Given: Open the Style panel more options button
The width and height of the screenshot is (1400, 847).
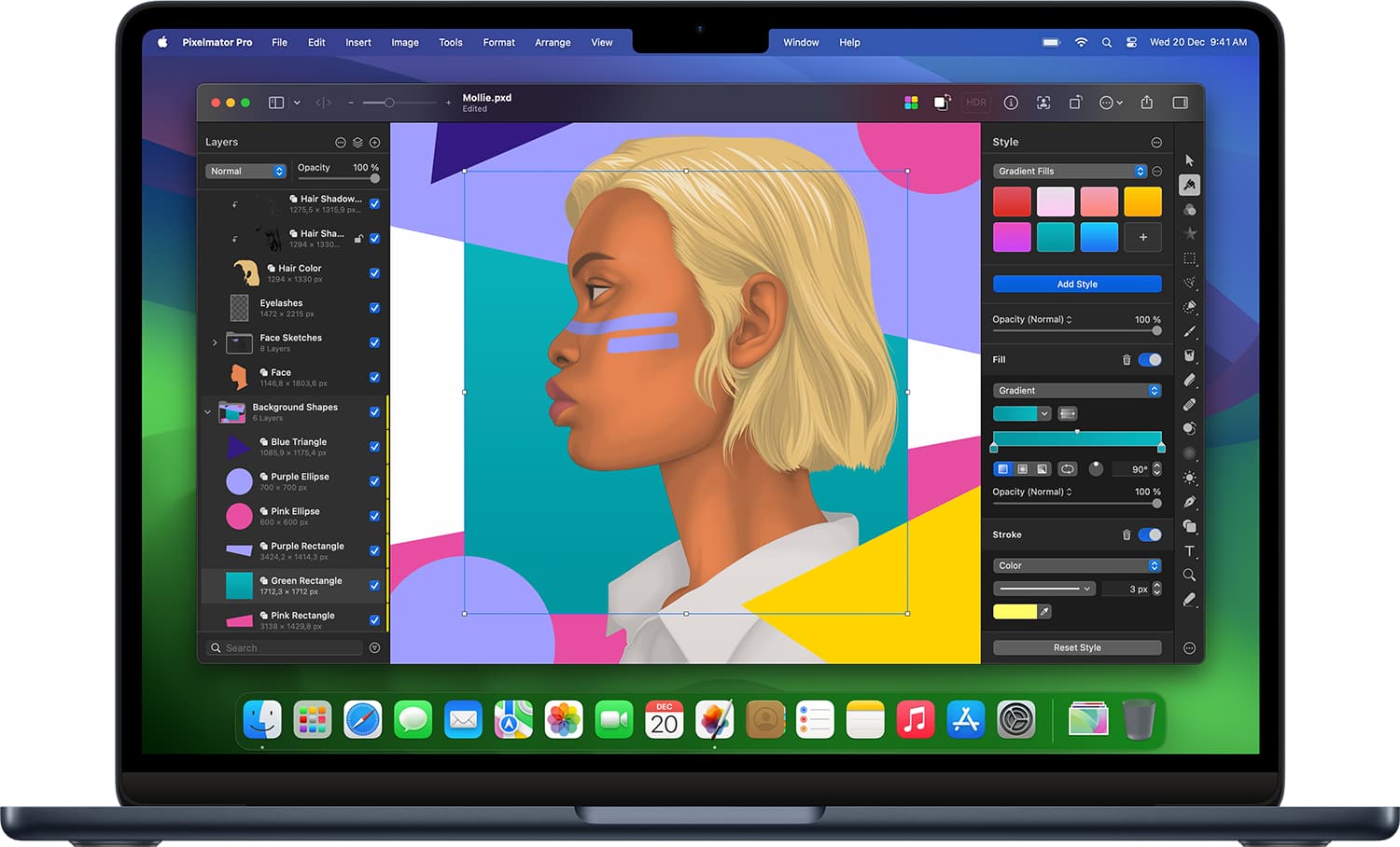Looking at the screenshot, I should (x=1156, y=143).
